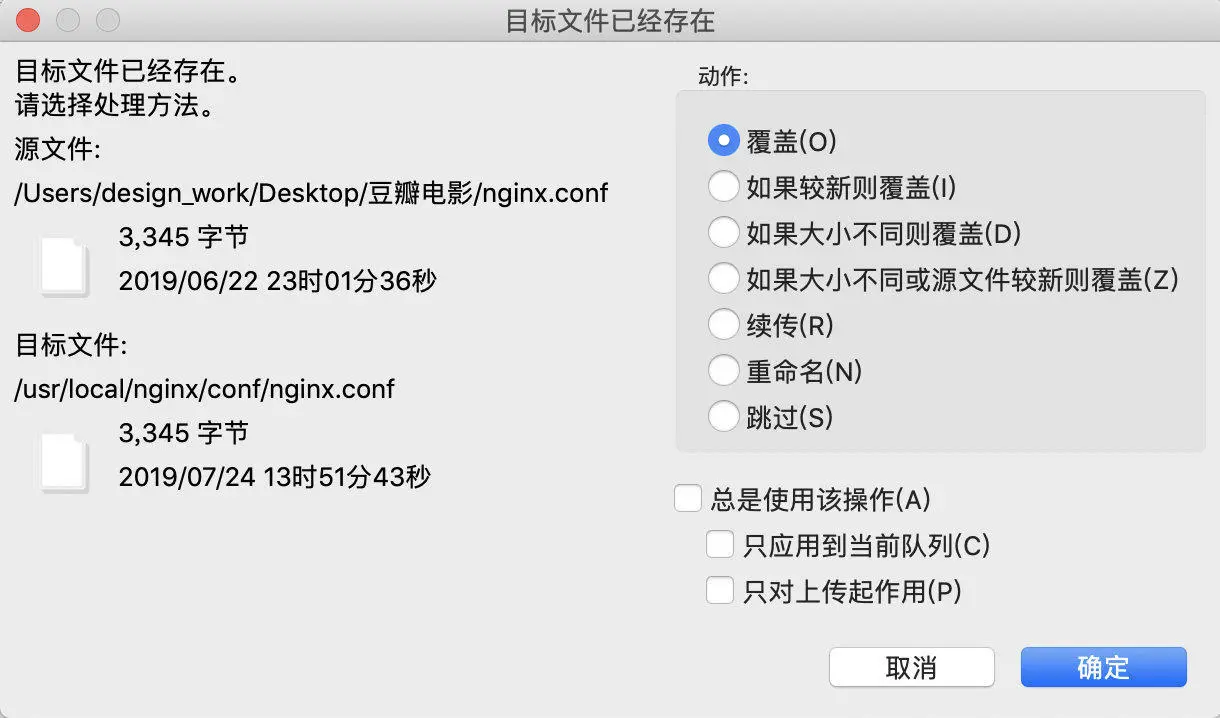Confirm with the 确定 button
The image size is (1220, 718).
1104,667
